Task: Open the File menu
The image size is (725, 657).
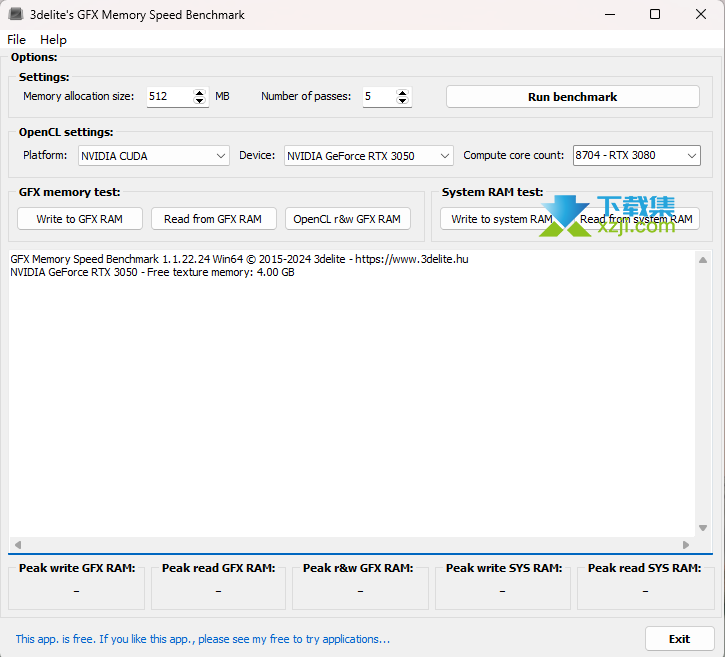Action: pos(17,40)
